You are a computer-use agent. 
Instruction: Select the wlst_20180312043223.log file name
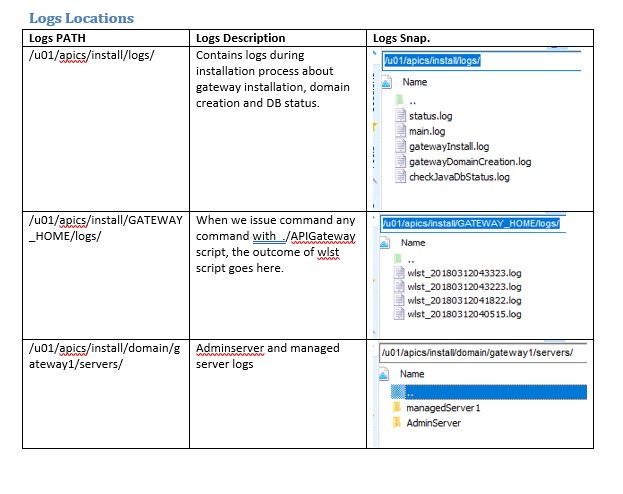pyautogui.click(x=464, y=286)
